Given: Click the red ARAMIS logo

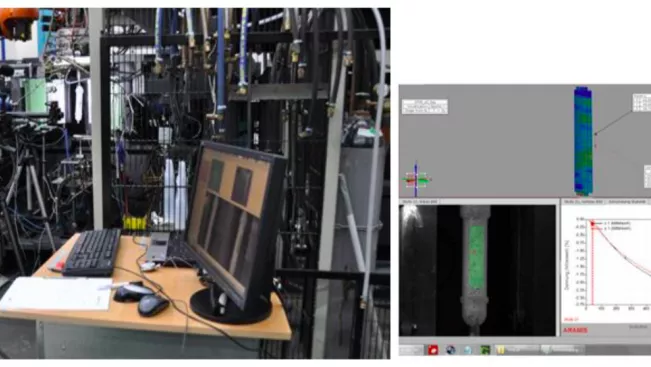Looking at the screenshot, I should (575, 330).
